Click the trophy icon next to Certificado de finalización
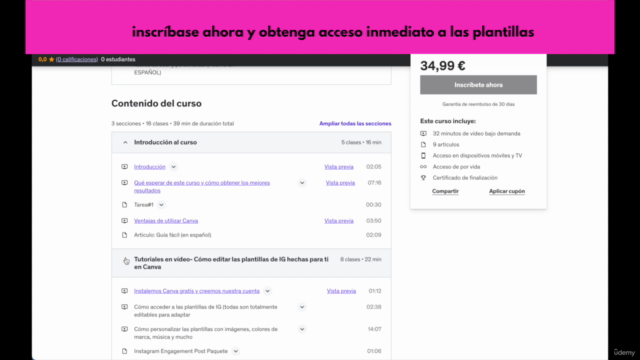 click(423, 178)
